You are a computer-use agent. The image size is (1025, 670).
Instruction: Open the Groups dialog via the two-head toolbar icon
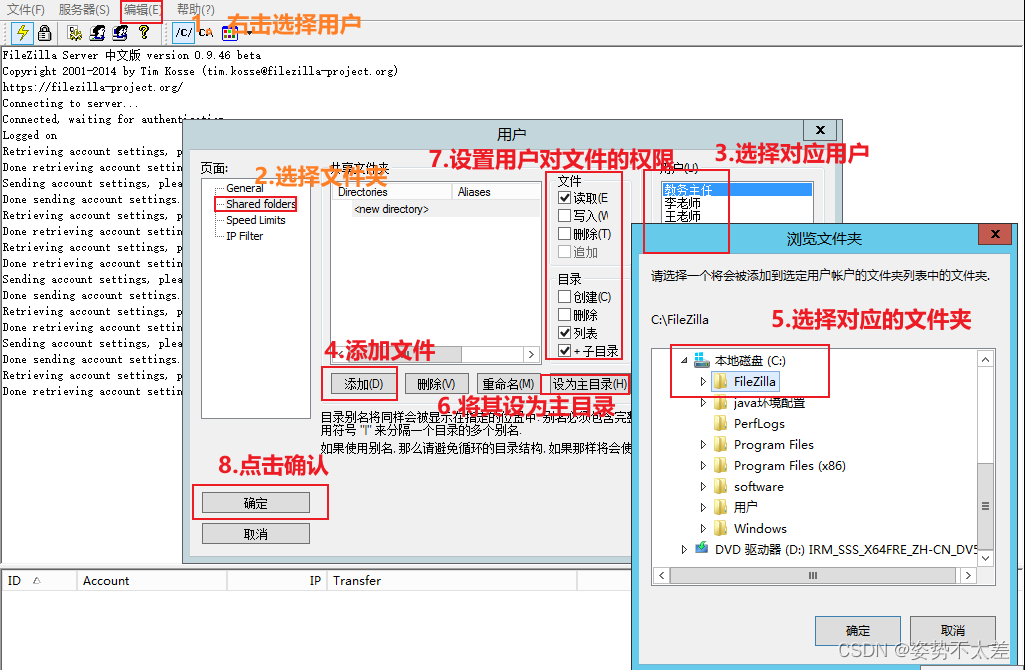pyautogui.click(x=120, y=32)
